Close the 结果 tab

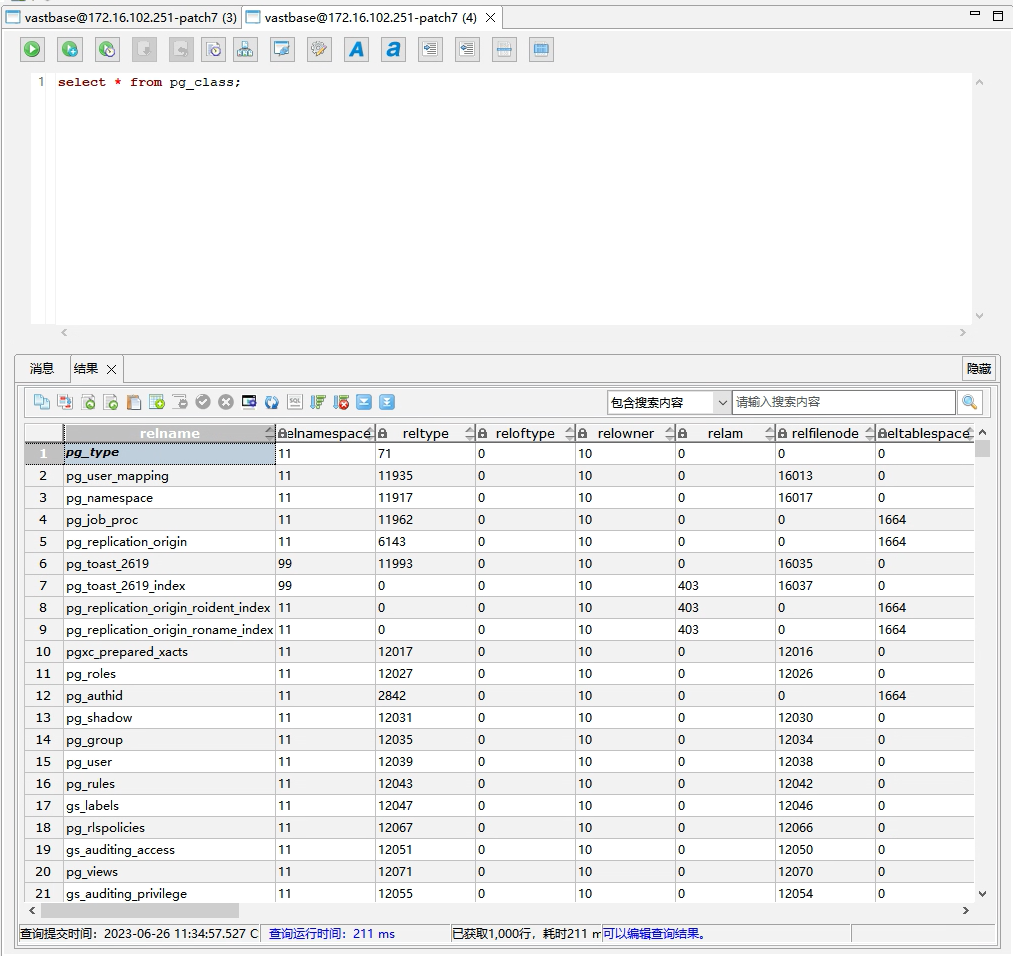tap(112, 370)
